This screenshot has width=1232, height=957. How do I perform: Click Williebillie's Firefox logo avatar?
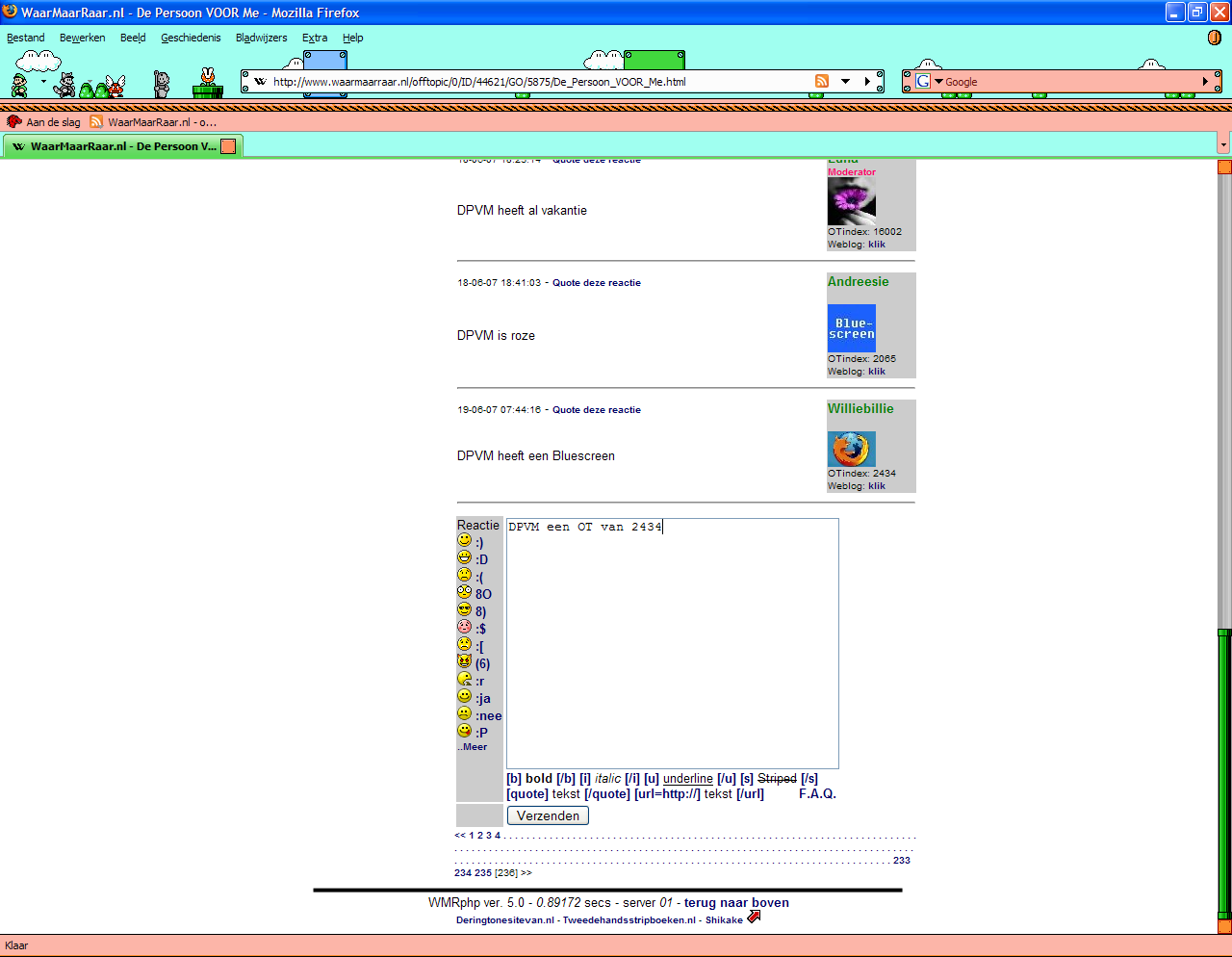(x=852, y=449)
